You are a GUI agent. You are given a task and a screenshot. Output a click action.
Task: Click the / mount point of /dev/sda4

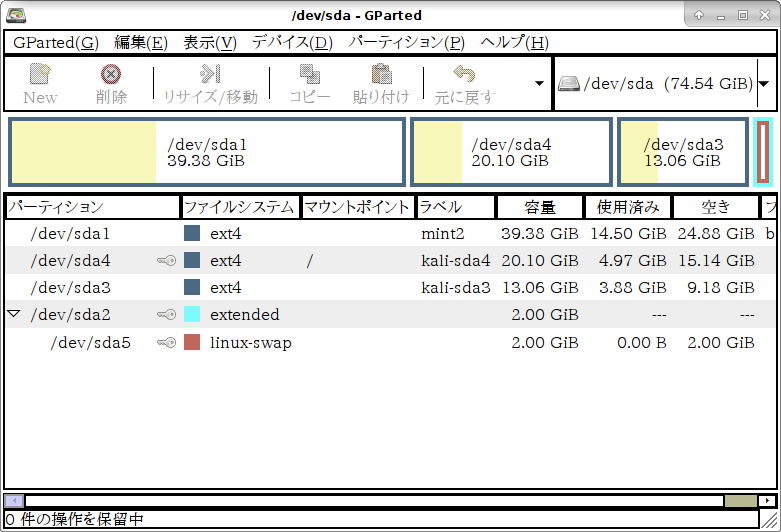[x=309, y=261]
